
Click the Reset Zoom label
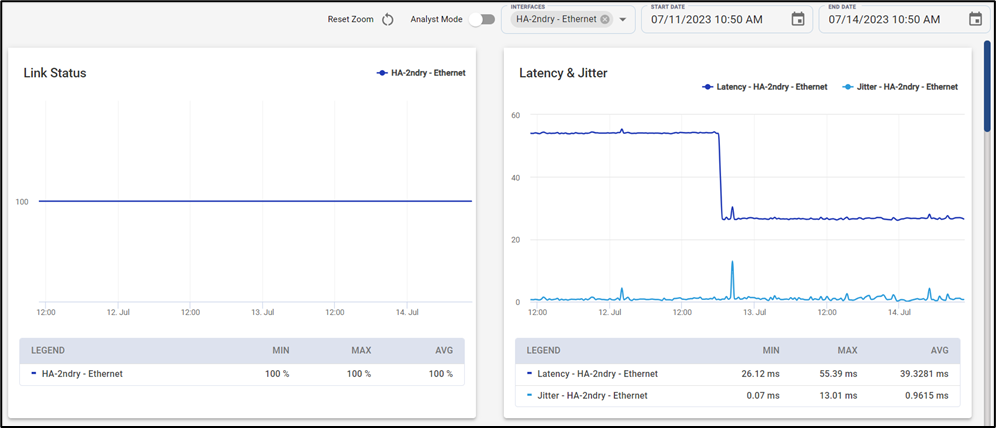pos(350,19)
